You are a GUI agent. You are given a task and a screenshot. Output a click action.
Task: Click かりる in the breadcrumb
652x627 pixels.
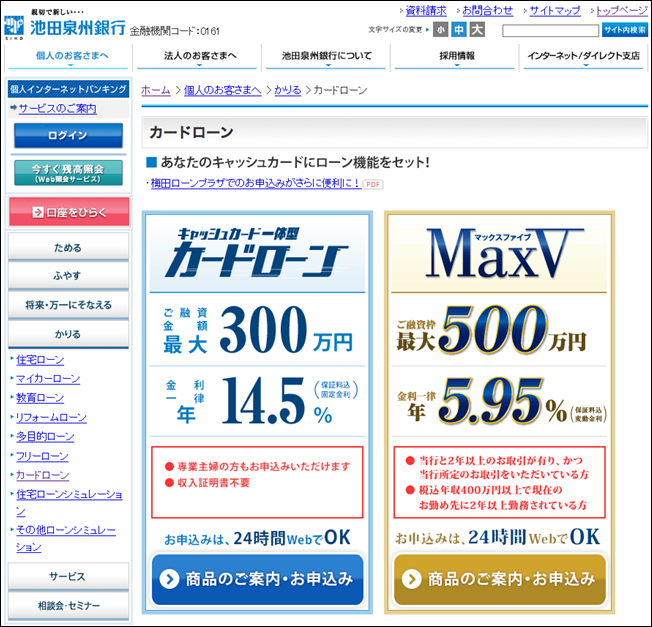point(287,90)
